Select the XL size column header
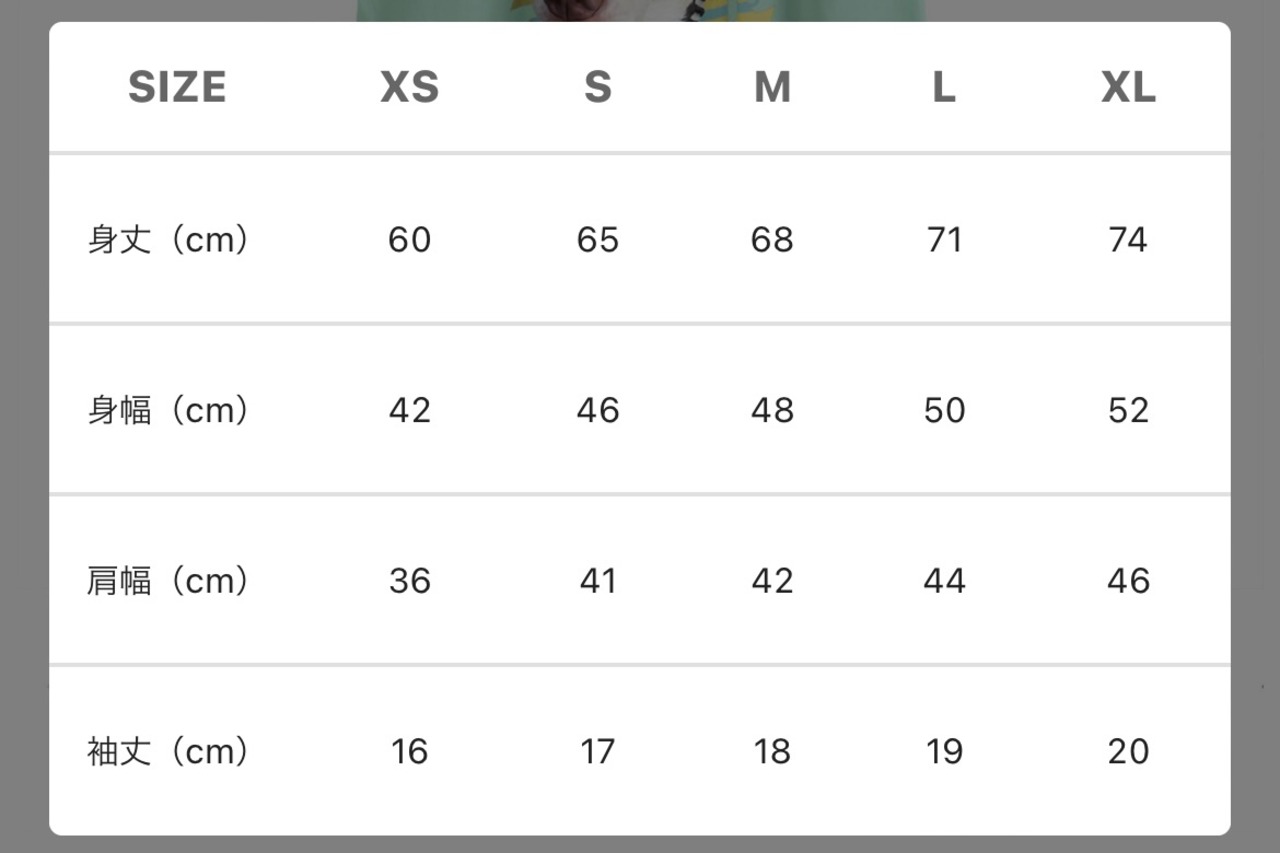This screenshot has height=853, width=1280. tap(1128, 88)
